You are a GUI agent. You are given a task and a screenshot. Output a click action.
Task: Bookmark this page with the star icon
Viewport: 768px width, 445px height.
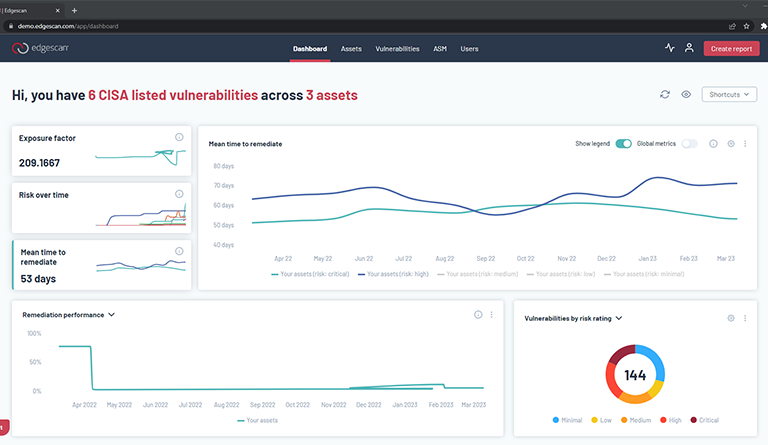point(746,26)
